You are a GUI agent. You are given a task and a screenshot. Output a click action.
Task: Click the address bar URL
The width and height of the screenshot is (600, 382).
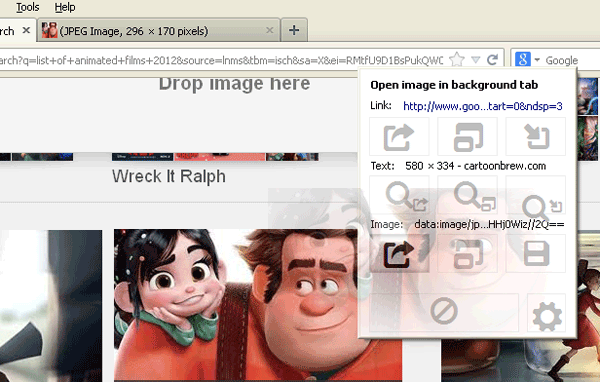[x=222, y=60]
